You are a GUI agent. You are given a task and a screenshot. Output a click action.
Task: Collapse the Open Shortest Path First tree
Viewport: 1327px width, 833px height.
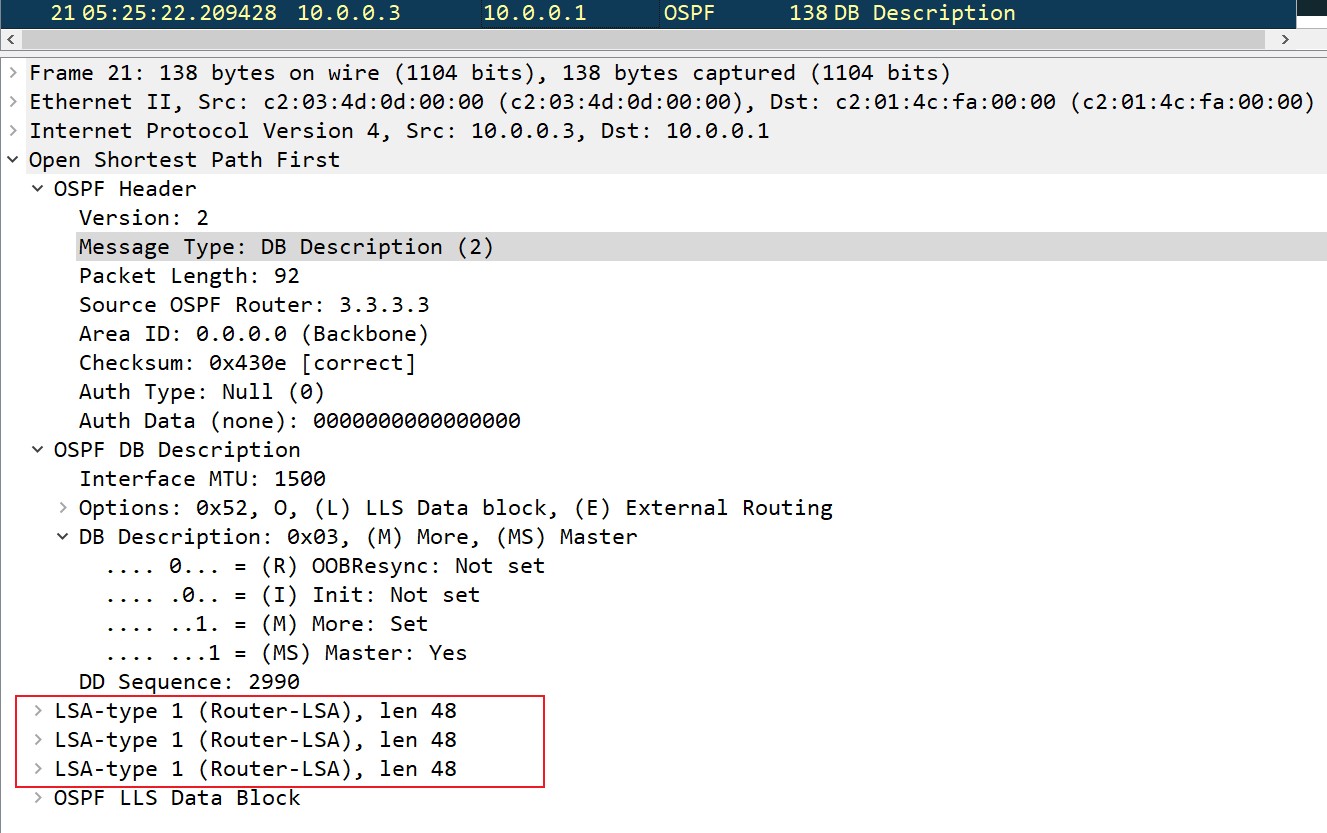[13, 160]
